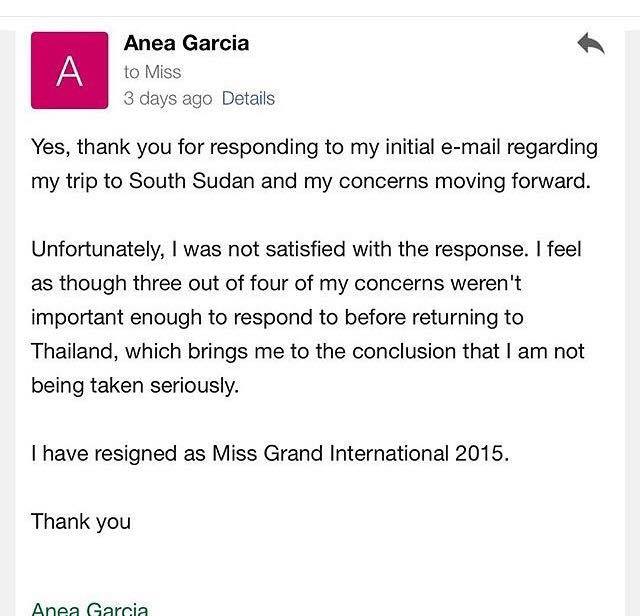640x616 pixels.
Task: Click the 'Thank you' closing line
Action: click(x=81, y=521)
